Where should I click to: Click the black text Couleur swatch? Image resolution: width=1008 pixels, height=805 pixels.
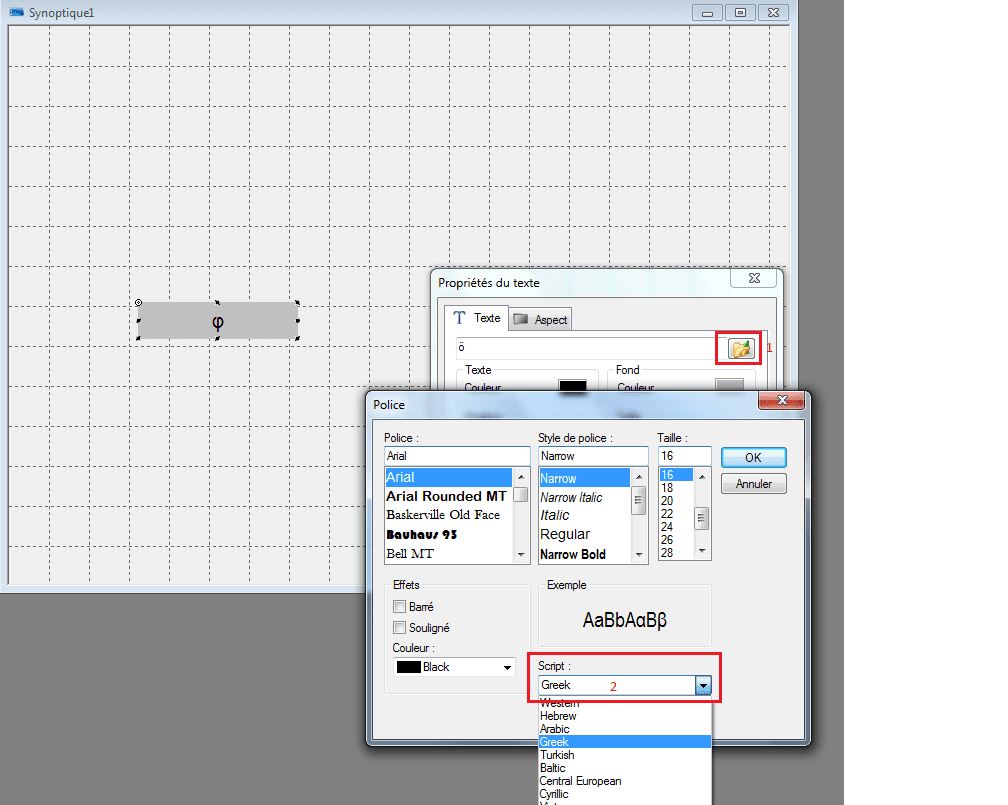click(572, 386)
